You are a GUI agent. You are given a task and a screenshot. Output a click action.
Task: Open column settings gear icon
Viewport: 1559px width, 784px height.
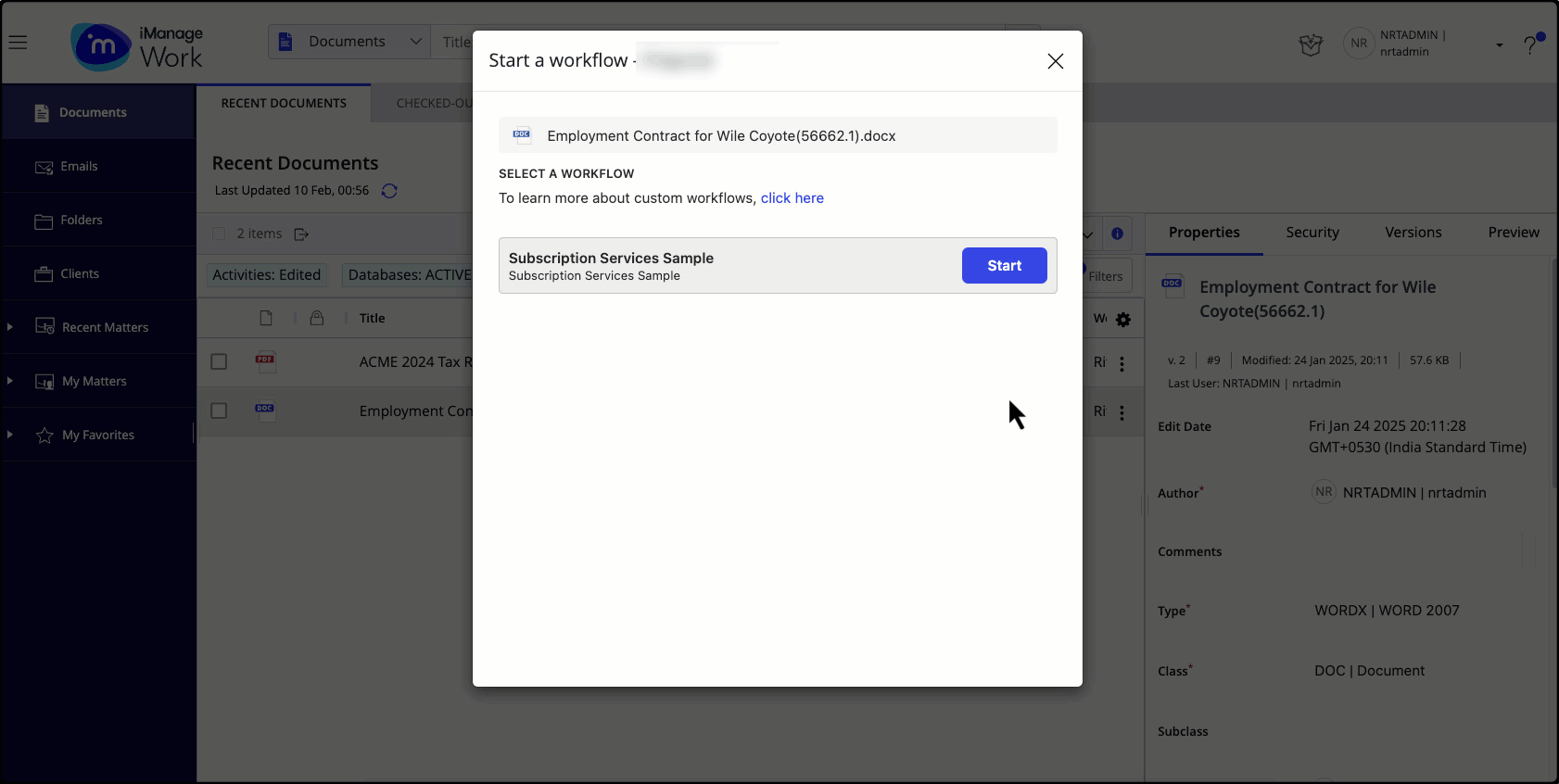pos(1123,320)
